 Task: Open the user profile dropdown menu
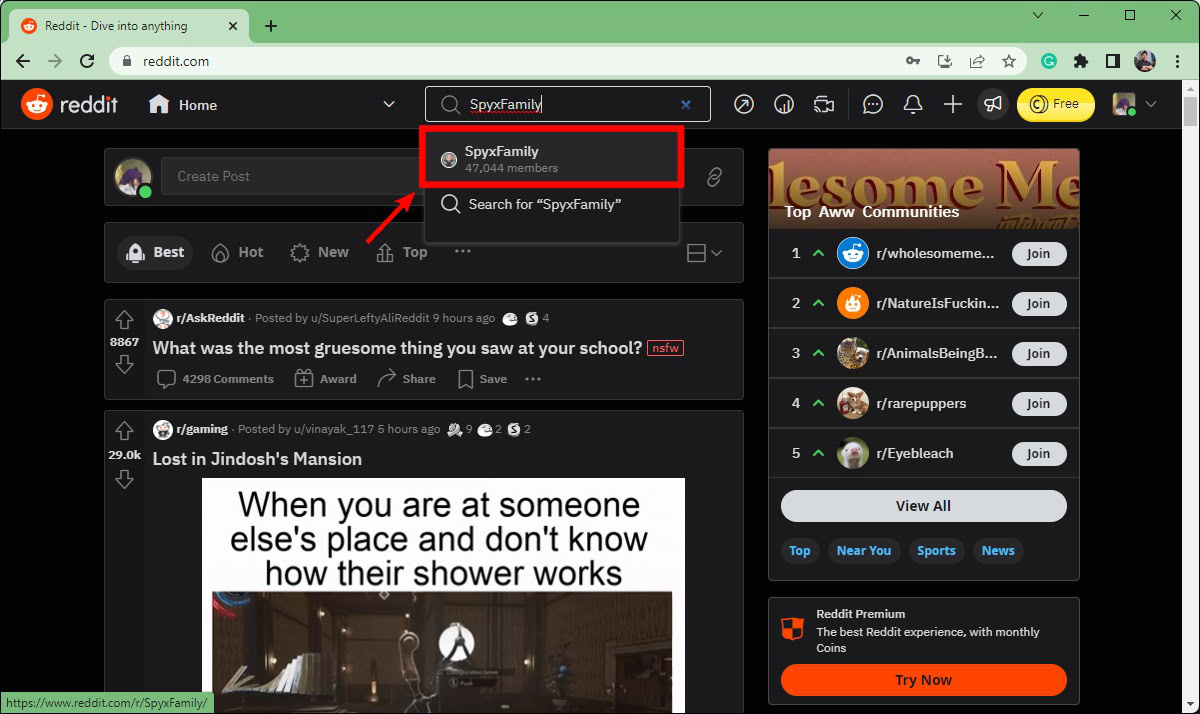[1137, 104]
